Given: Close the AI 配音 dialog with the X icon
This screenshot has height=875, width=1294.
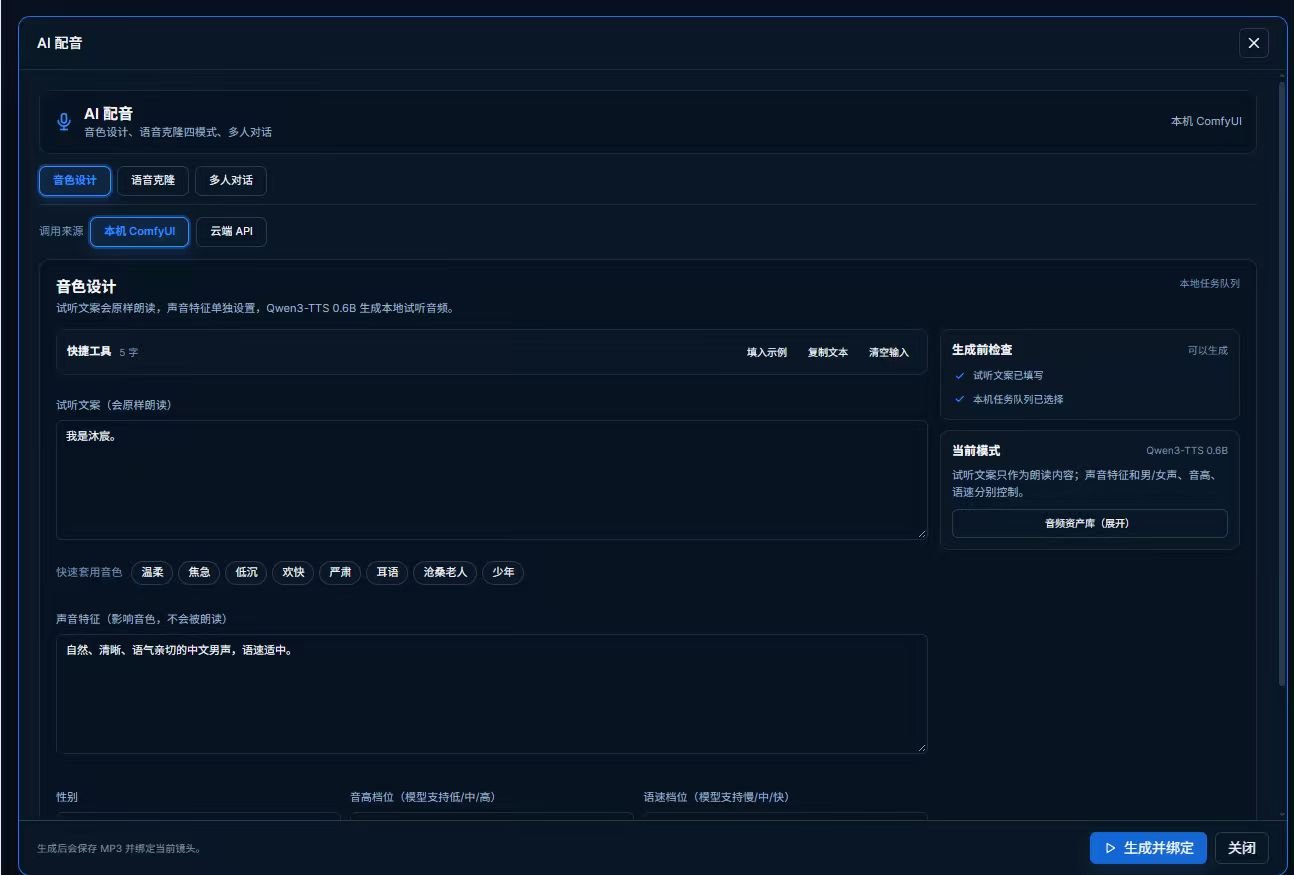Looking at the screenshot, I should 1253,43.
